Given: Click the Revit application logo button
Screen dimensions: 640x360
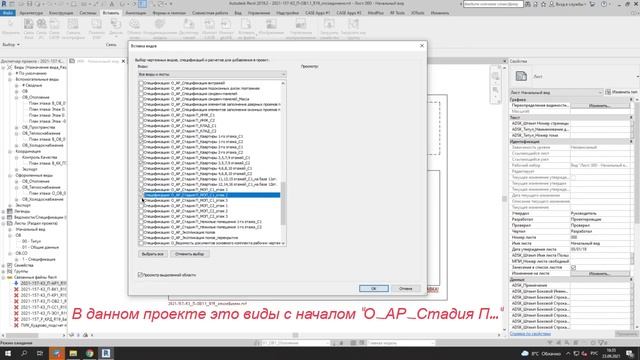Looking at the screenshot, I should [x=4, y=4].
